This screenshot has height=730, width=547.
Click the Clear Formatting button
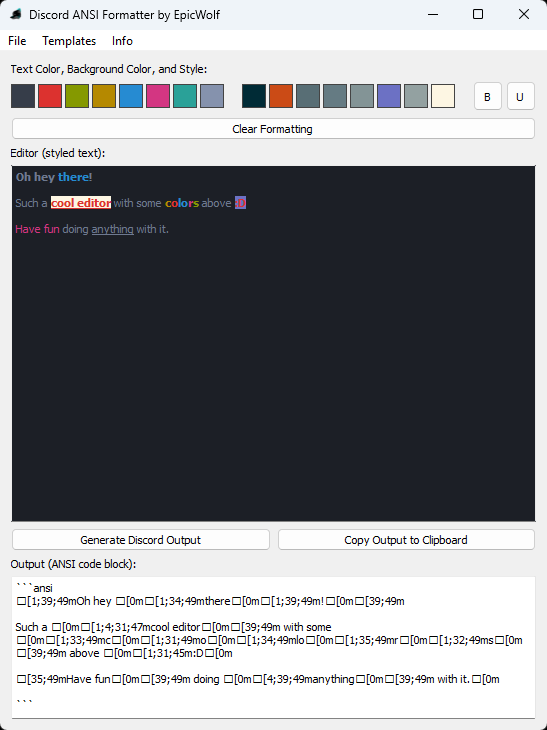click(273, 129)
